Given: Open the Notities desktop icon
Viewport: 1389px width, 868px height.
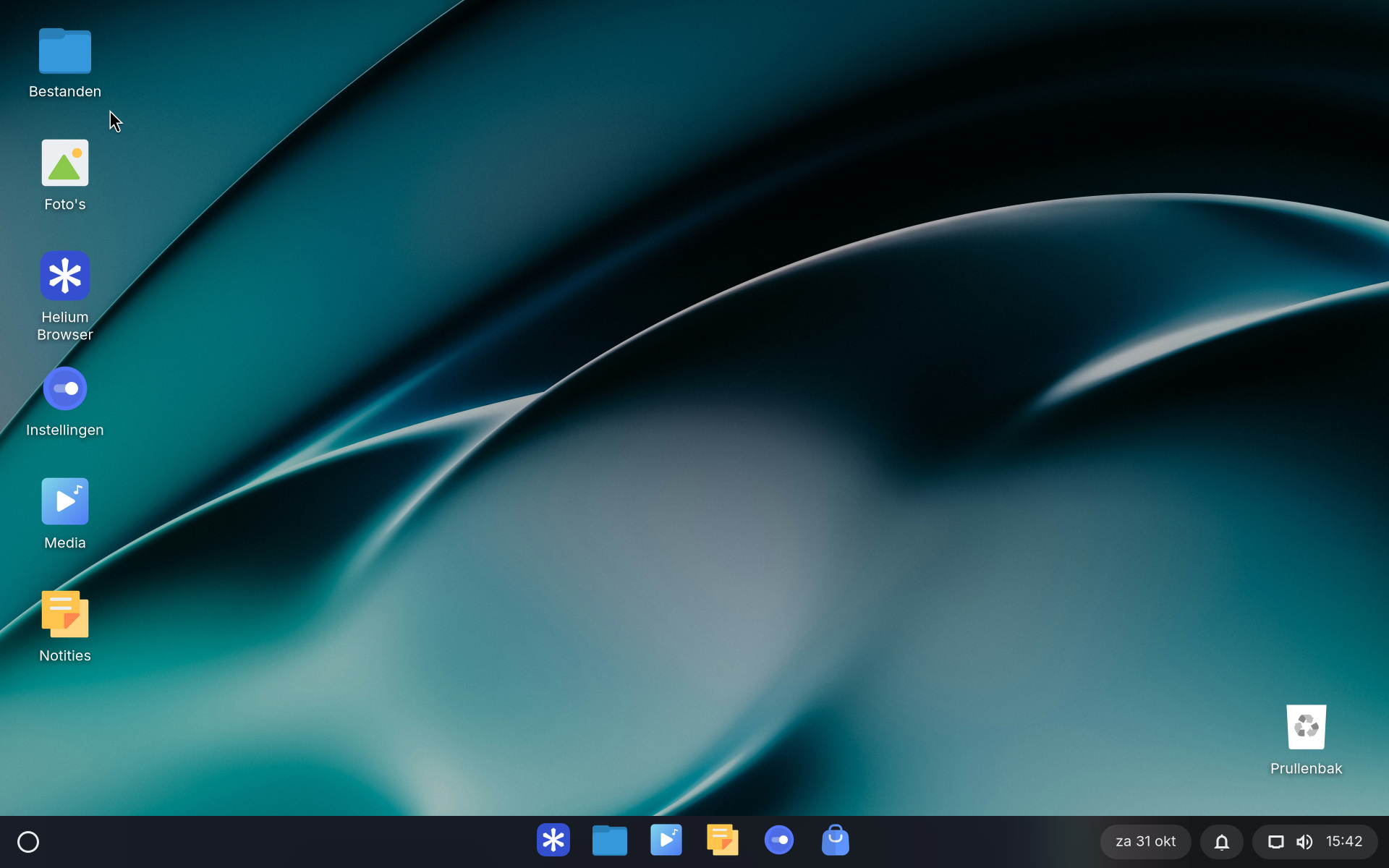Looking at the screenshot, I should pos(65,614).
